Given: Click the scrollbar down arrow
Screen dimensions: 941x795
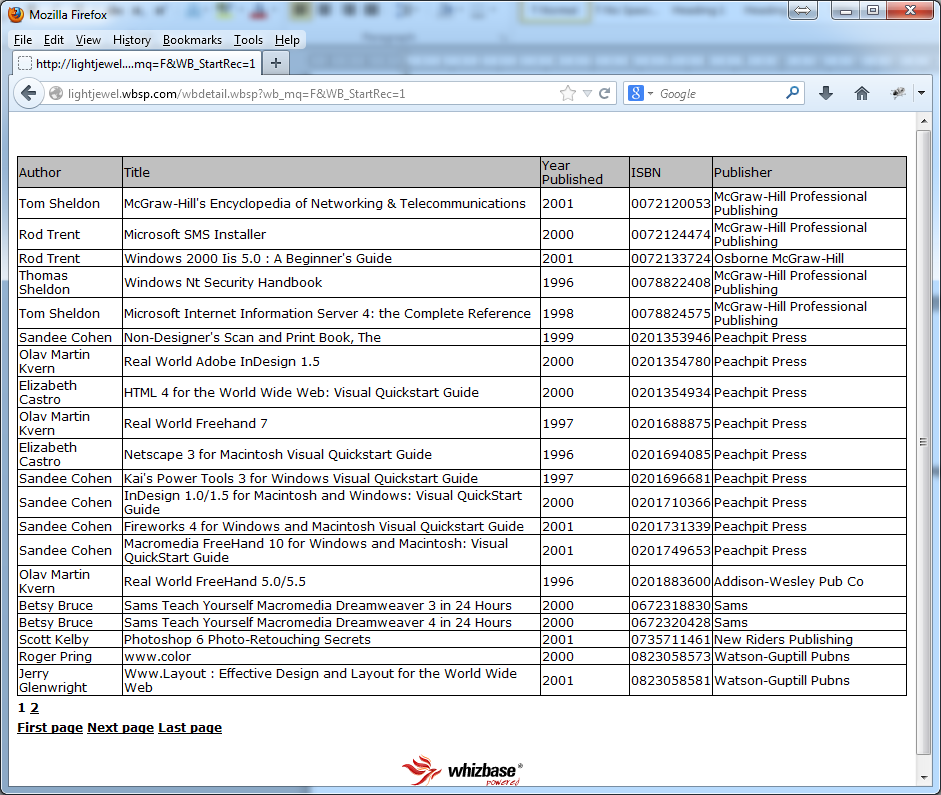Looking at the screenshot, I should coord(923,778).
